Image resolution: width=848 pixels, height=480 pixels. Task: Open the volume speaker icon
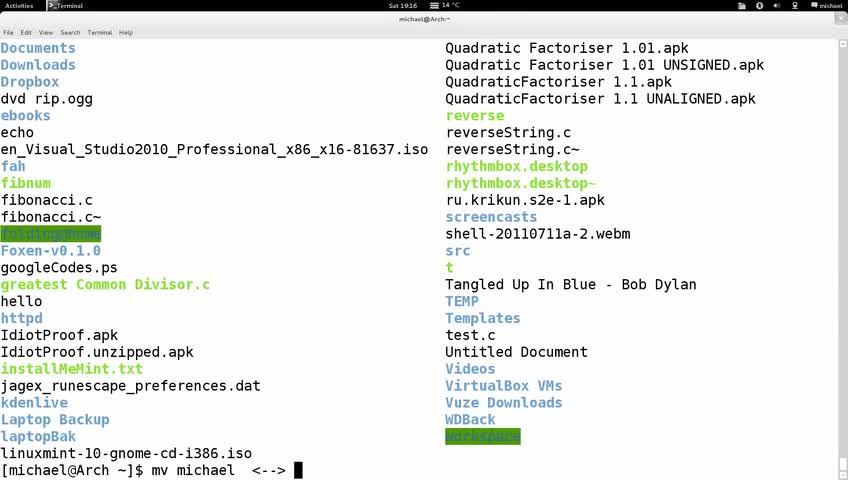(x=777, y=5)
